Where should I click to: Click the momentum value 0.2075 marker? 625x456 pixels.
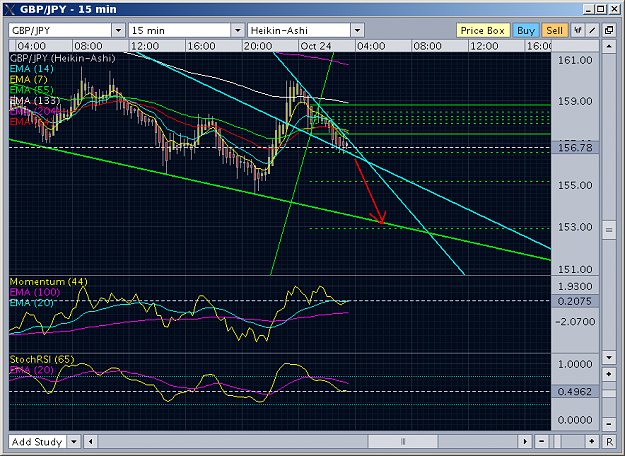click(575, 301)
